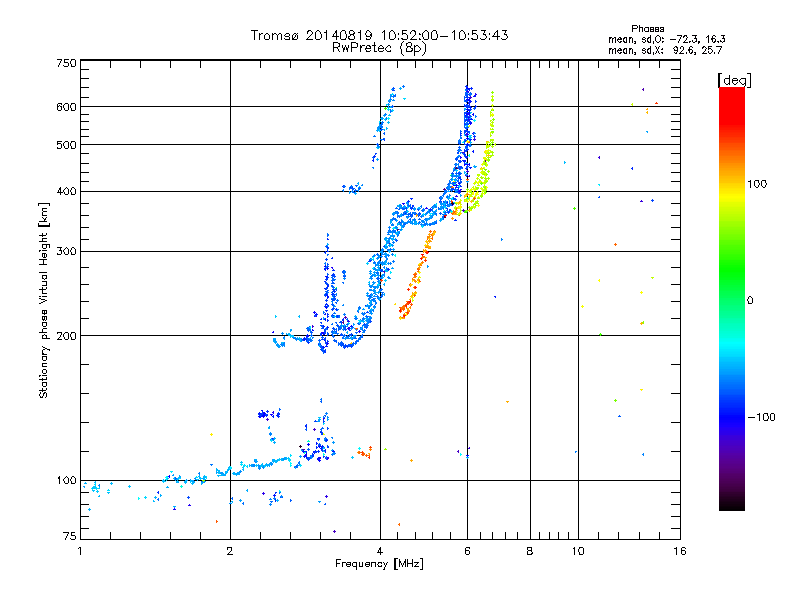The height and width of the screenshot is (600, 800).
Task: Click the 'mean, sd,O: -72.3, 16.3' line
Action: (666, 39)
